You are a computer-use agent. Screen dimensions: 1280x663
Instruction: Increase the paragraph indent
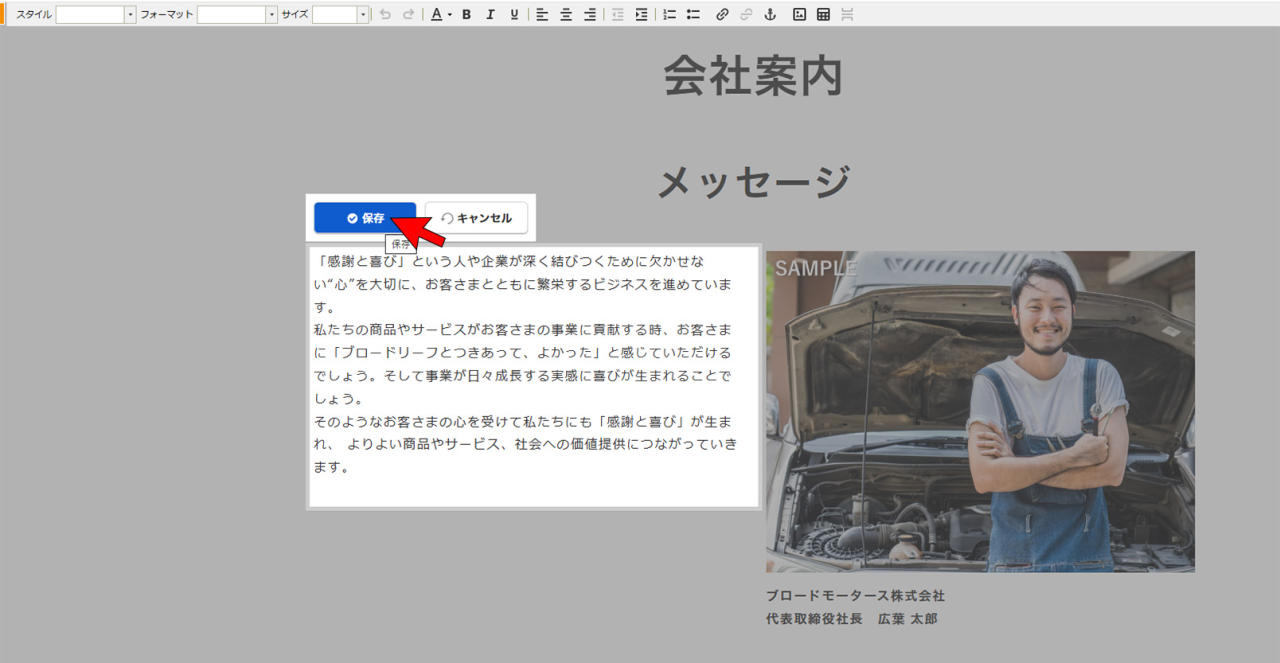[641, 15]
